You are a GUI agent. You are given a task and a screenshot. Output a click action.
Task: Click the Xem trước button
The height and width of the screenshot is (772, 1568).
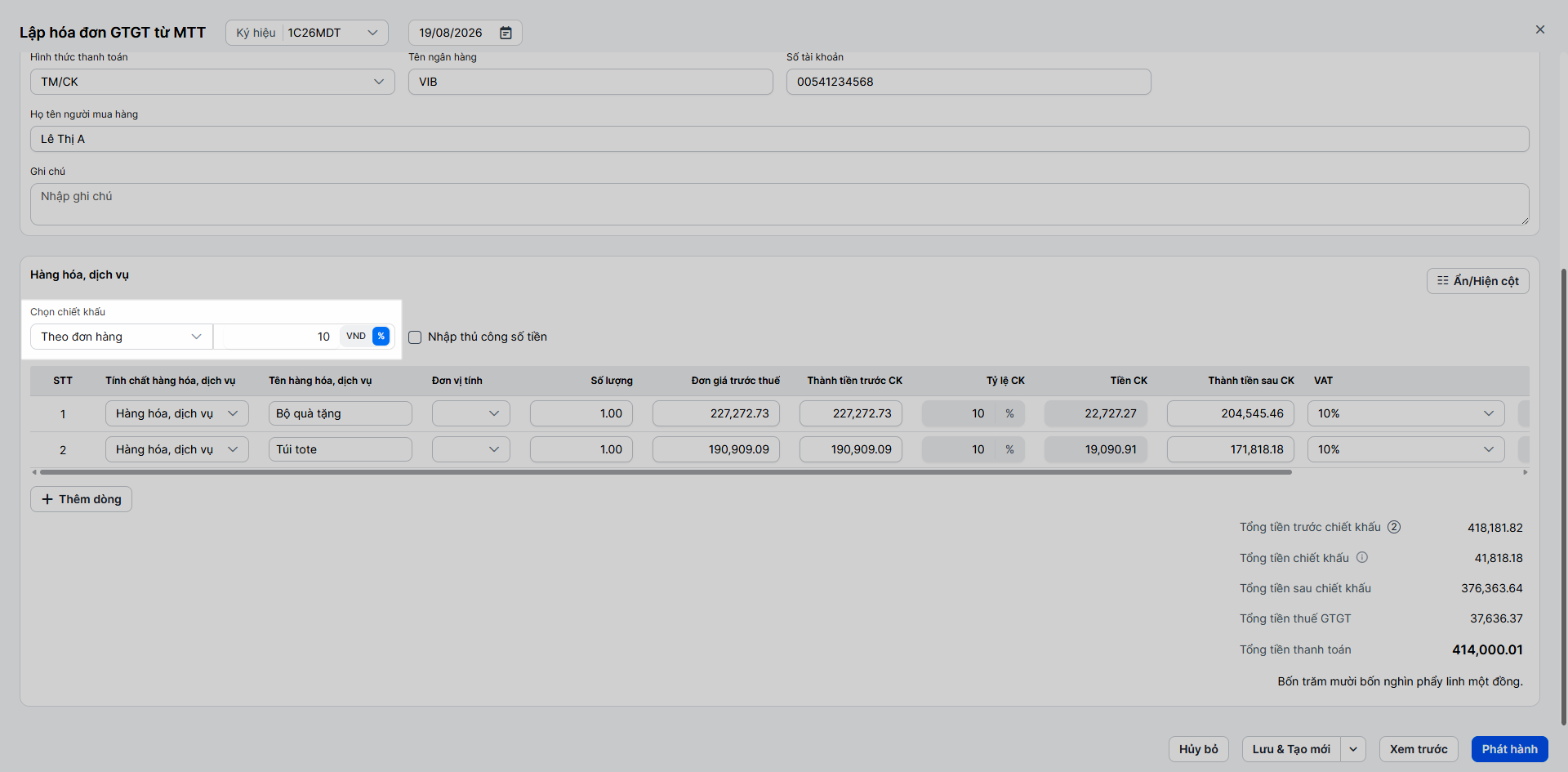(x=1419, y=749)
